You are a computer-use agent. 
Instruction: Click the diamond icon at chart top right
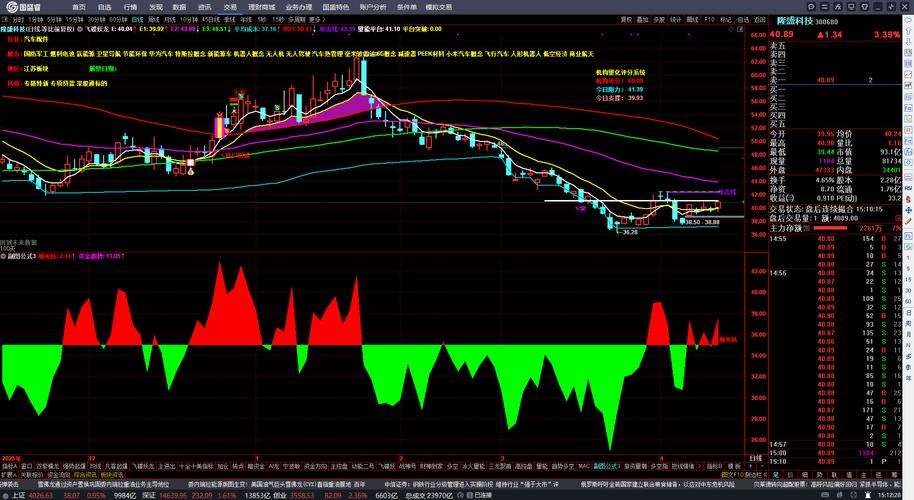click(731, 29)
